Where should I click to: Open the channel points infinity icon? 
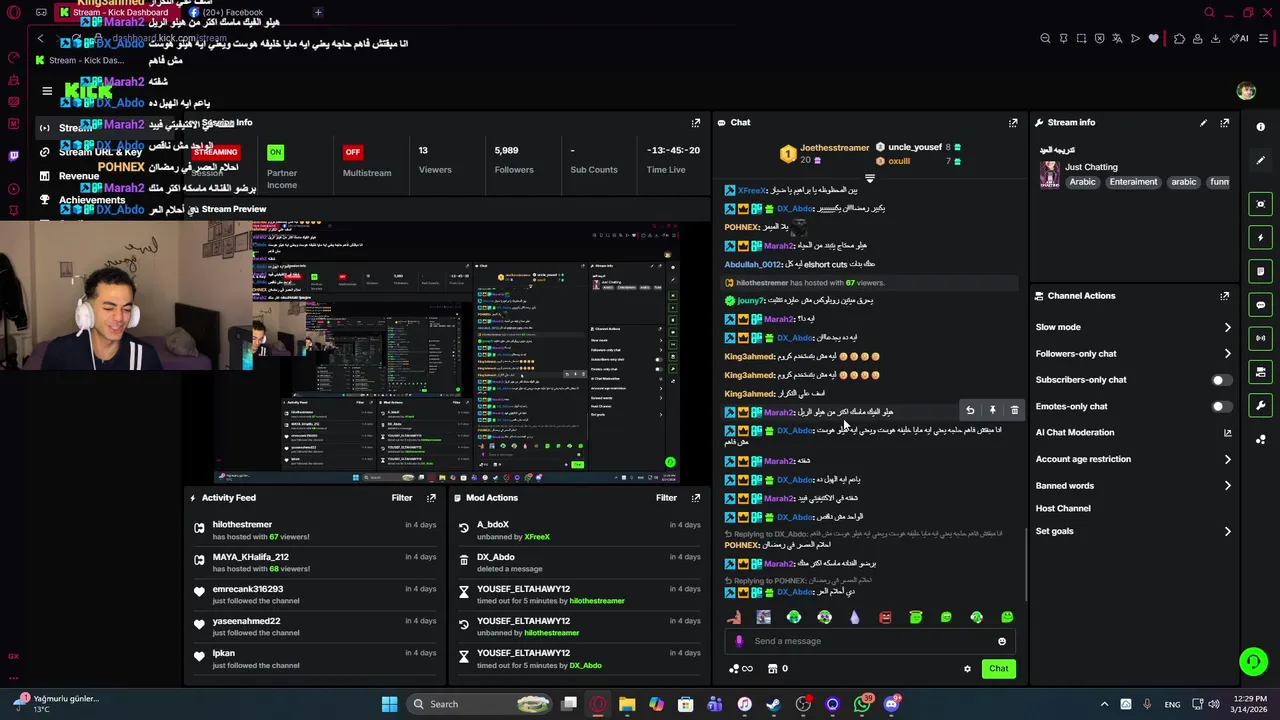coord(741,669)
